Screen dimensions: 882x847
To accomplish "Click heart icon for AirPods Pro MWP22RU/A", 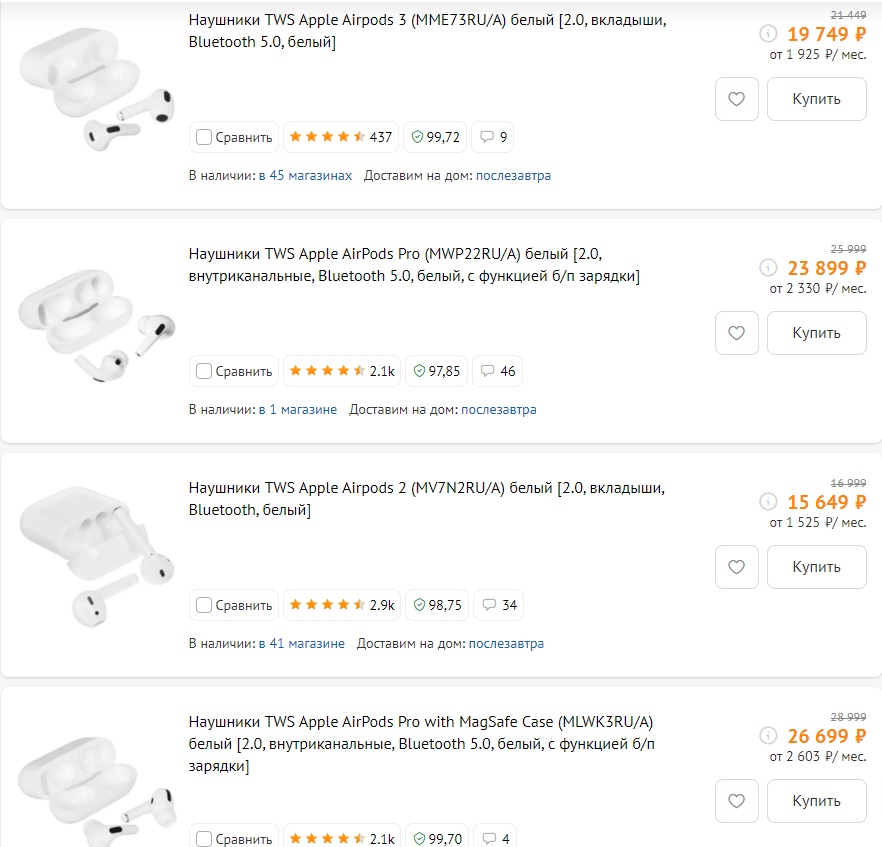I will (x=737, y=333).
